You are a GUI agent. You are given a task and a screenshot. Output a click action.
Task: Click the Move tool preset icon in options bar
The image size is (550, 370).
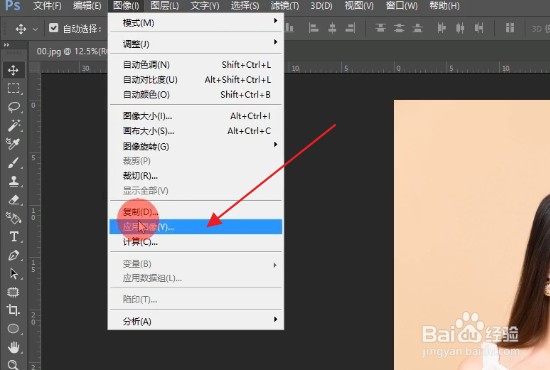(21, 28)
